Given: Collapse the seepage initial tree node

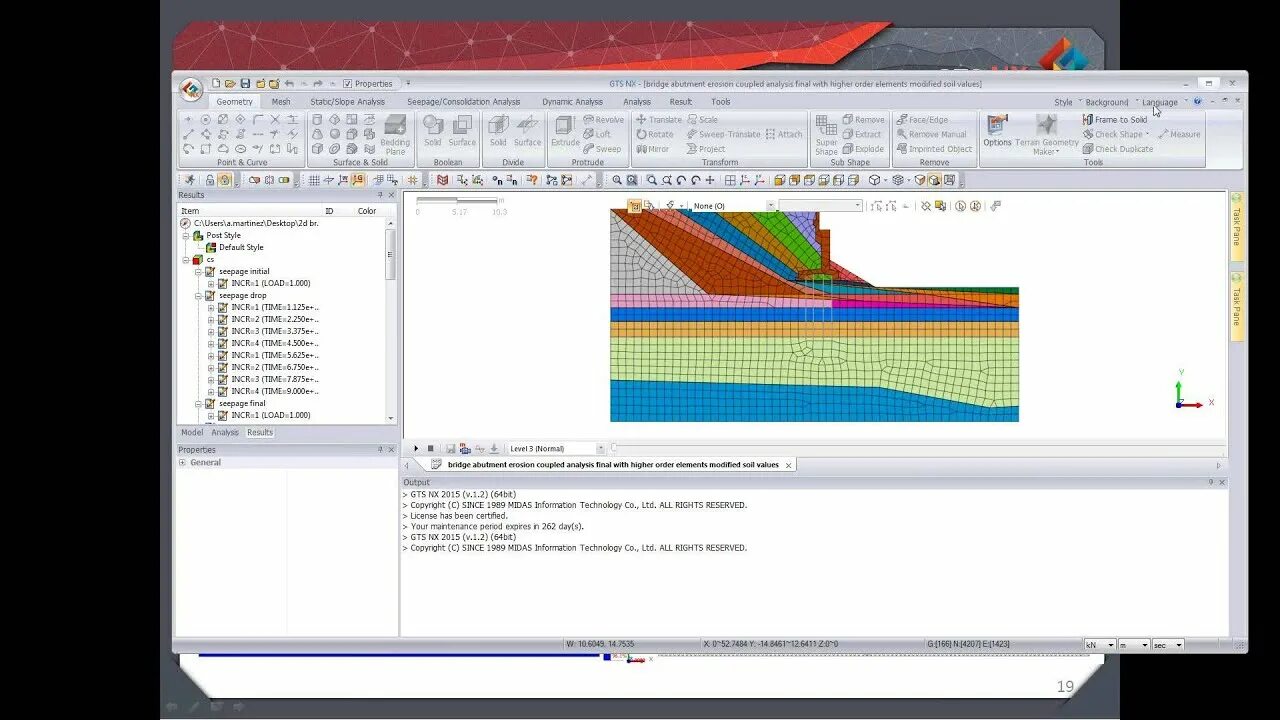Looking at the screenshot, I should pos(198,272).
